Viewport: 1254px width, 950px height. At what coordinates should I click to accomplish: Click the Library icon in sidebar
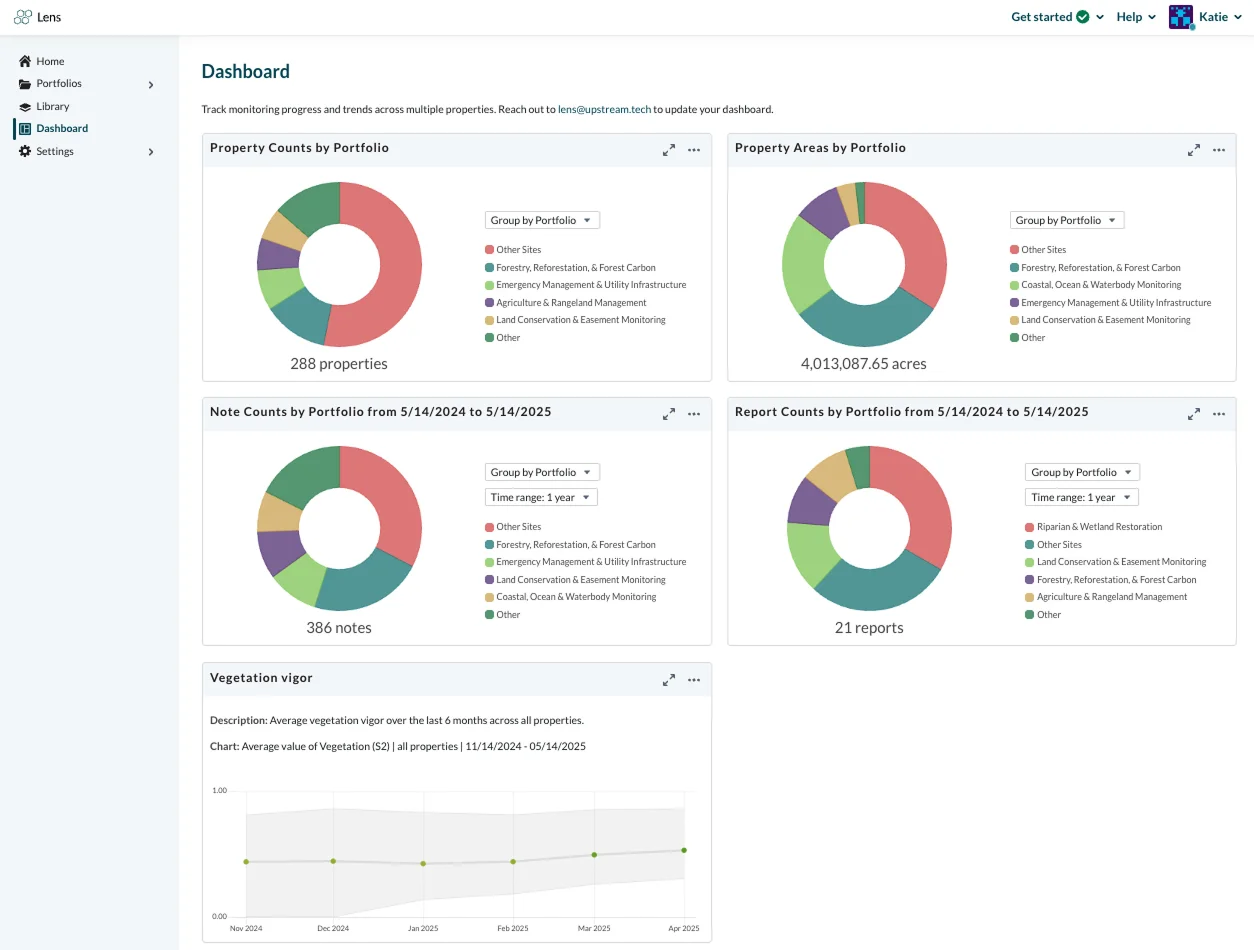(x=26, y=106)
